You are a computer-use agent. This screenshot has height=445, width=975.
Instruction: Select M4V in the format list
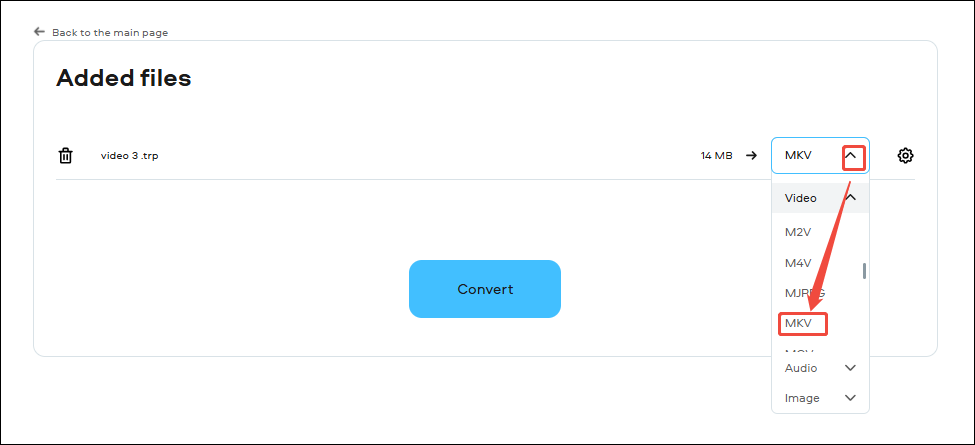click(x=797, y=263)
